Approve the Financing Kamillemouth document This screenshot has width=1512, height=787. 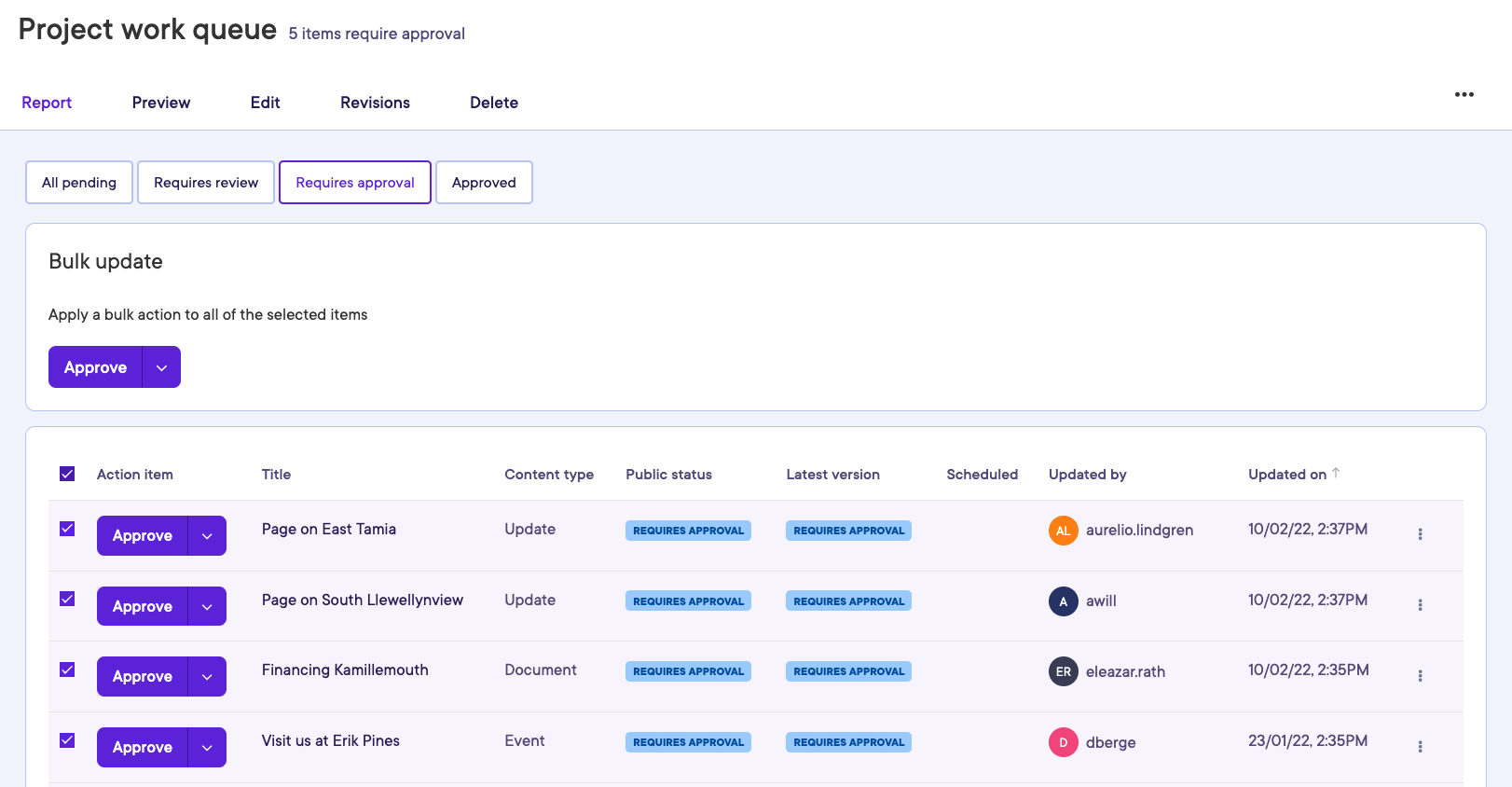[x=143, y=677]
